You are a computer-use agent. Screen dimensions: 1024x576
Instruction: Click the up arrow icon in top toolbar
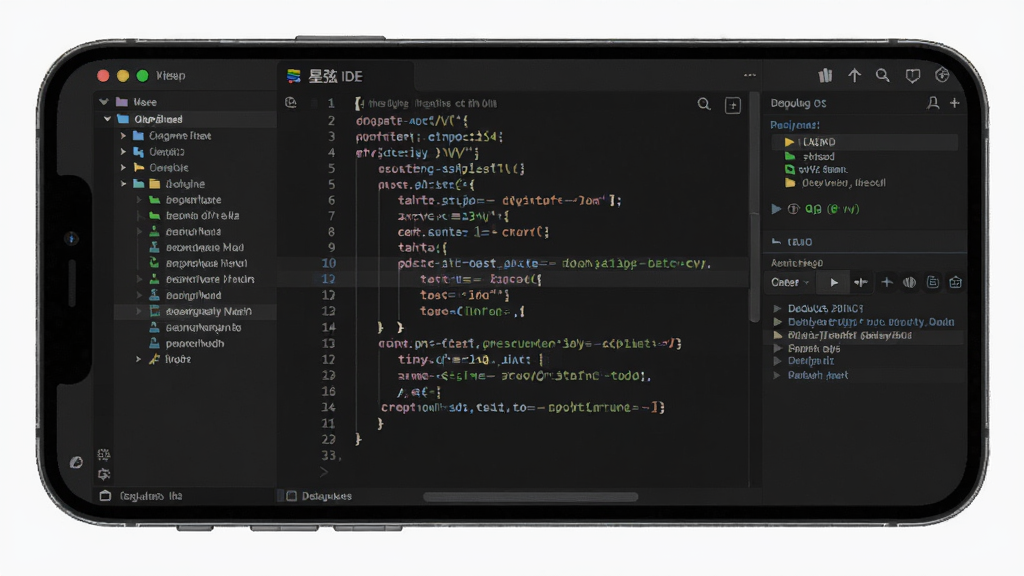(854, 76)
